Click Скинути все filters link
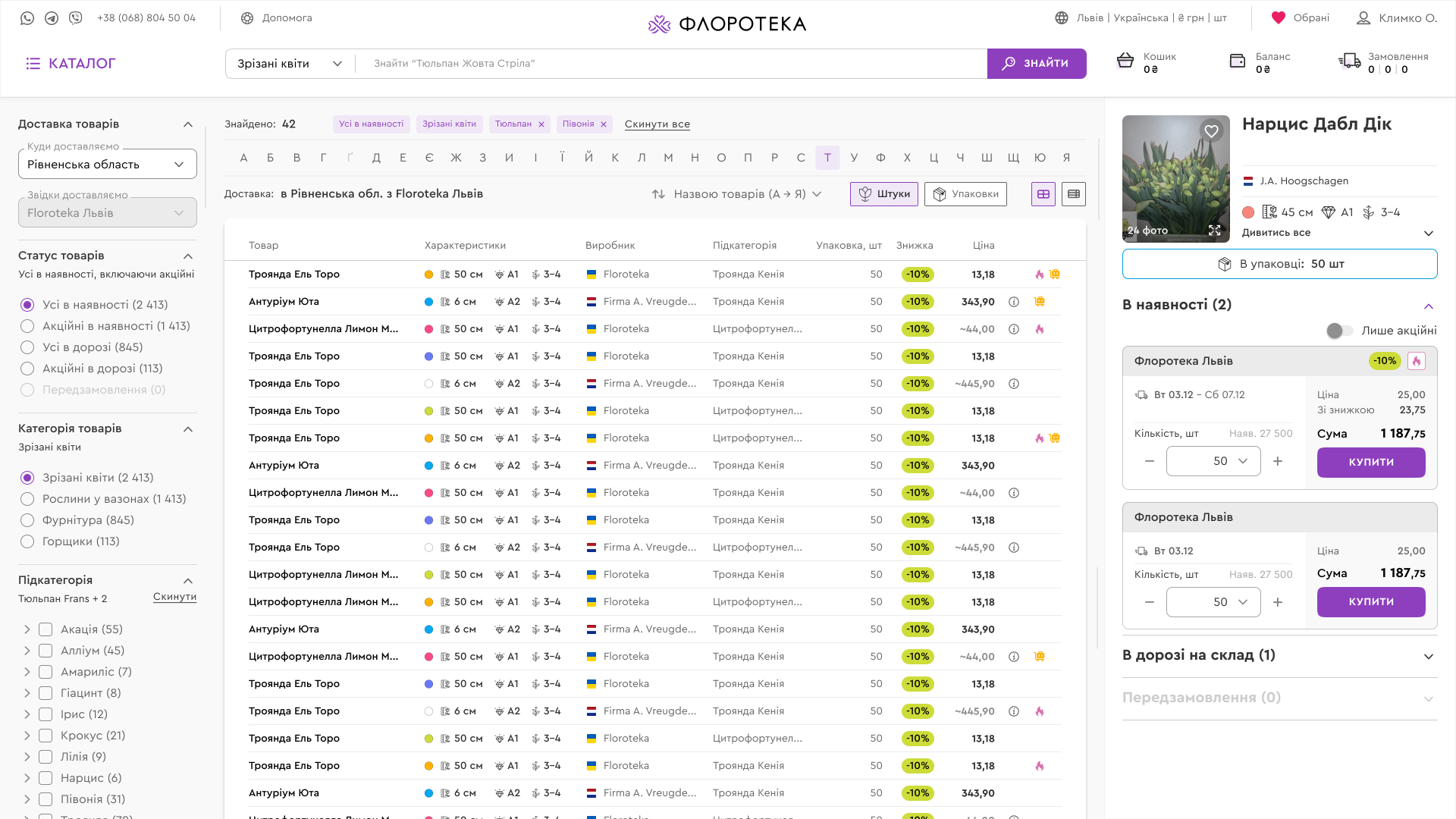 point(657,124)
